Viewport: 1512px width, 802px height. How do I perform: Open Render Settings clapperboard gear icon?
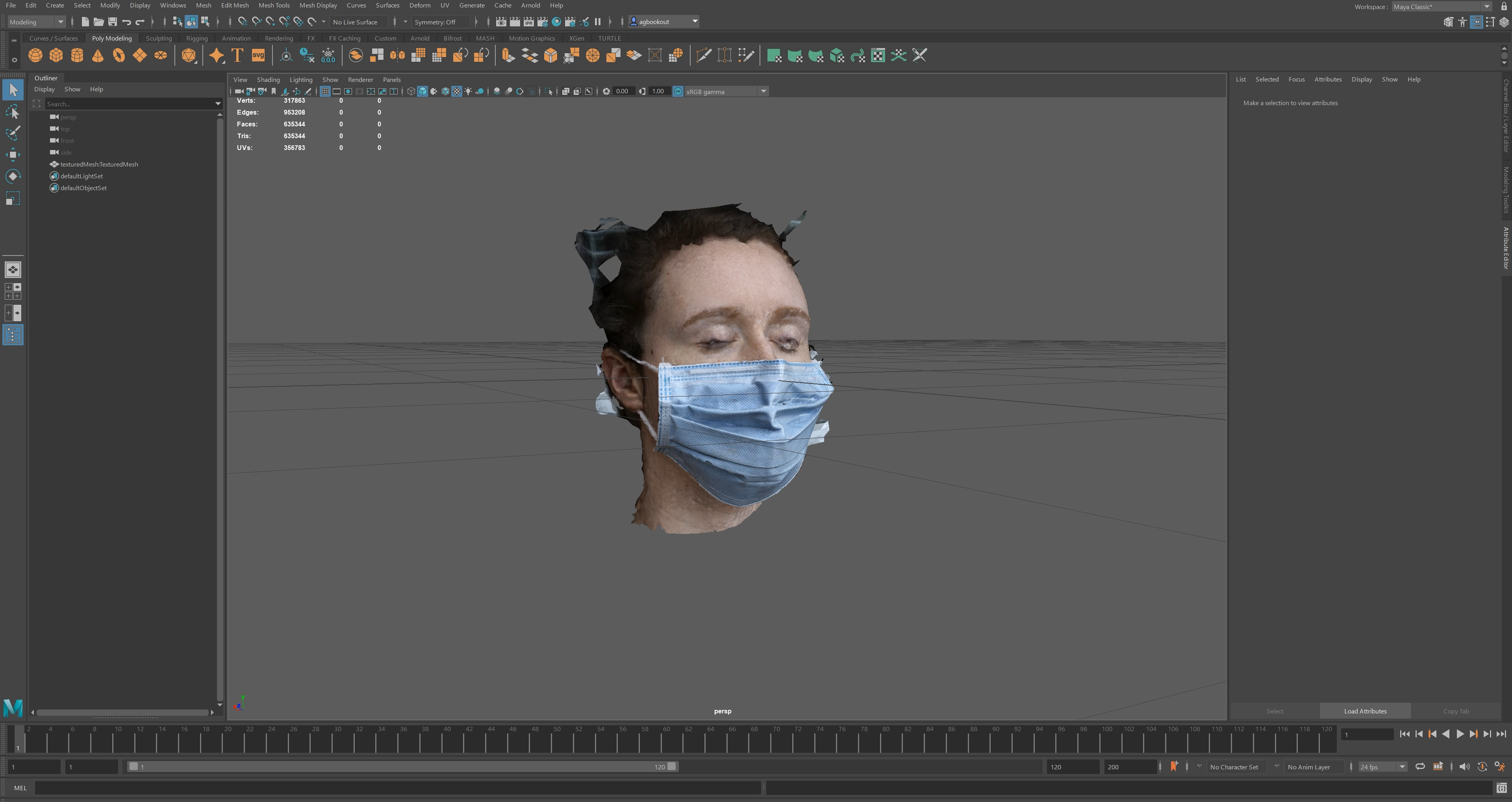[x=542, y=22]
